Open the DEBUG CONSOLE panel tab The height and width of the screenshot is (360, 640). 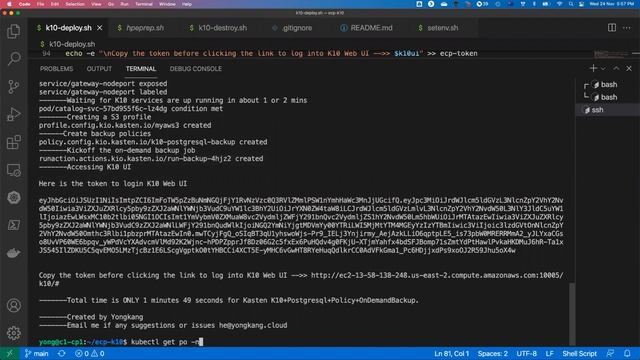pos(196,69)
